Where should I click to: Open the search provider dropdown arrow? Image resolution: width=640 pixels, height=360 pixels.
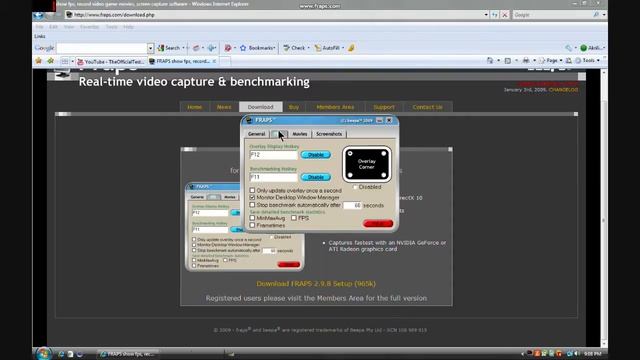604,15
